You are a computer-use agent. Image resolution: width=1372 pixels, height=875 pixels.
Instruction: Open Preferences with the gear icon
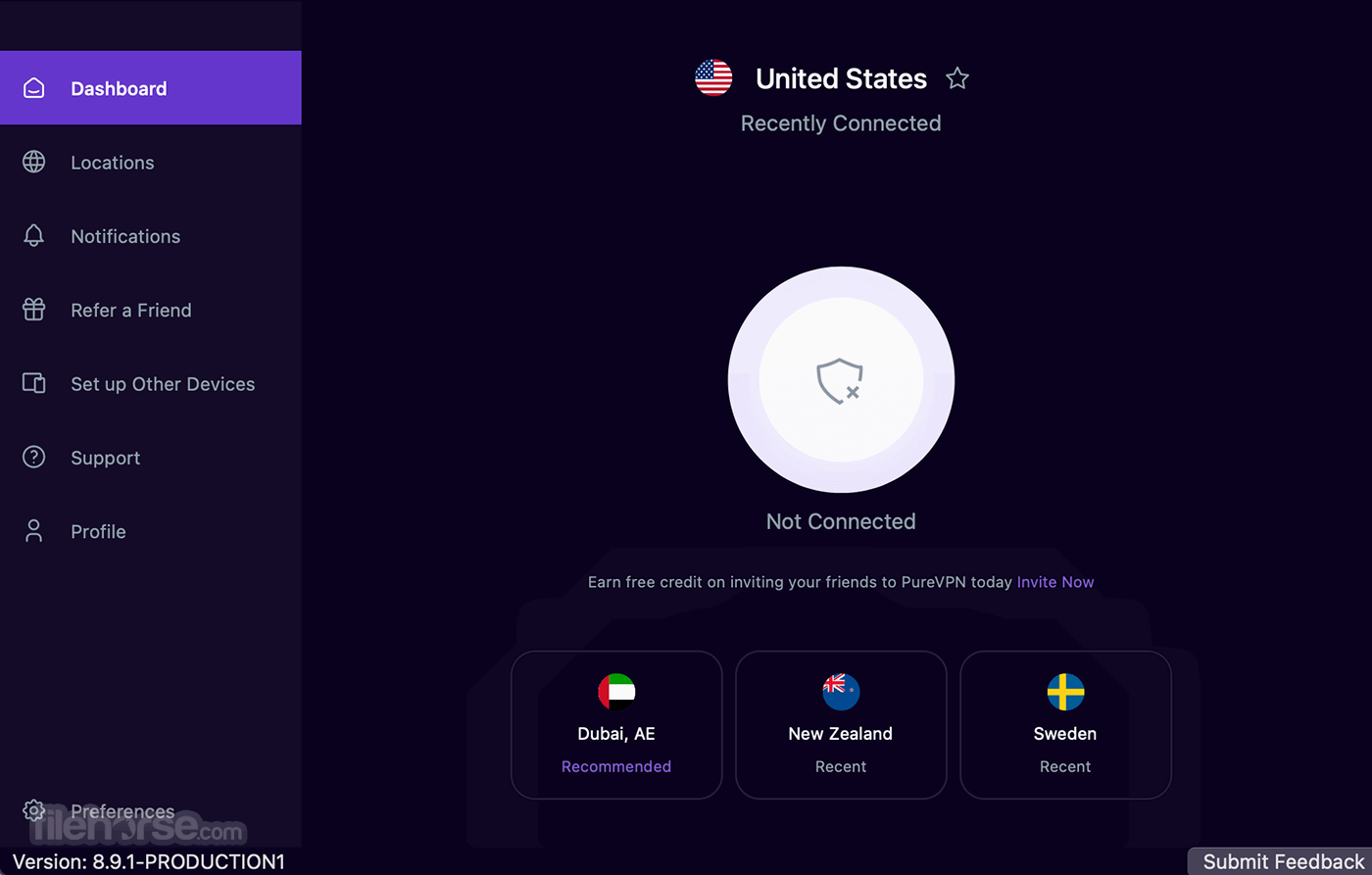point(33,811)
